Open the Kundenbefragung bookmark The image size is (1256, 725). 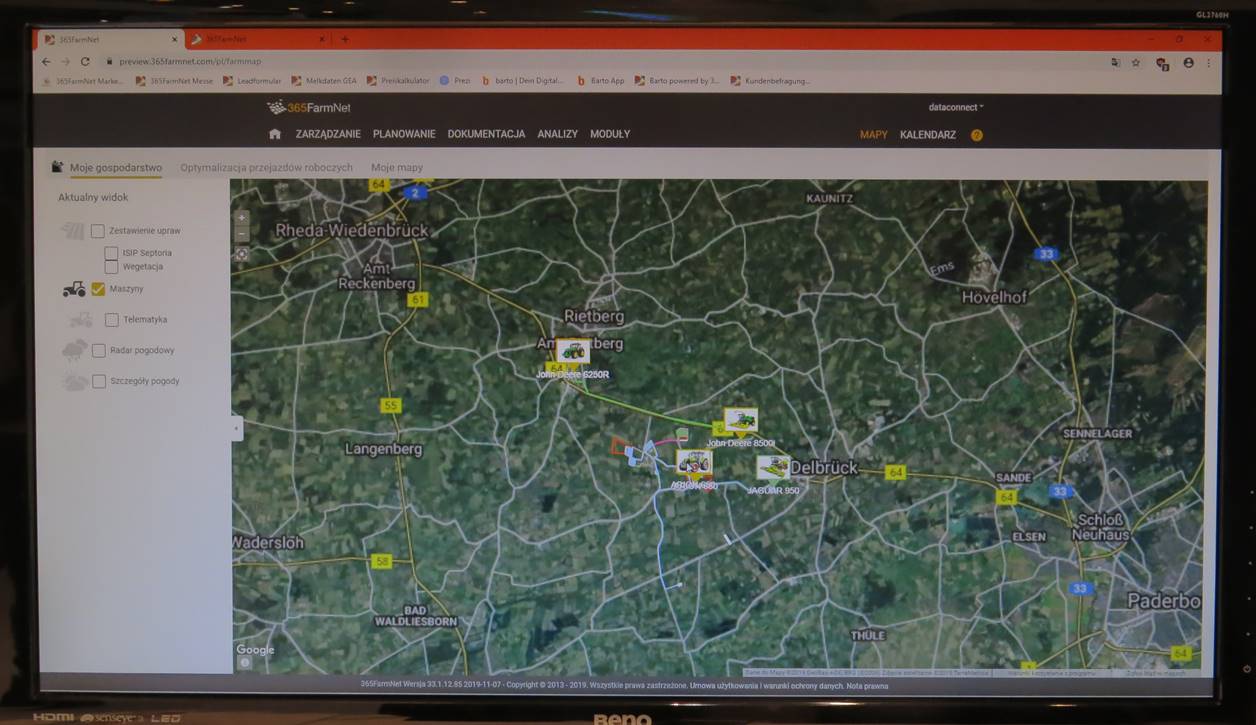tap(771, 81)
